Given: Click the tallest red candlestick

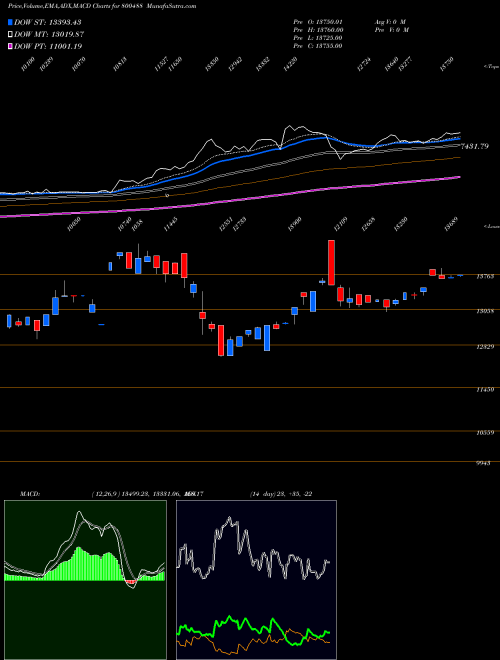Looking at the screenshot, I should coord(332,263).
